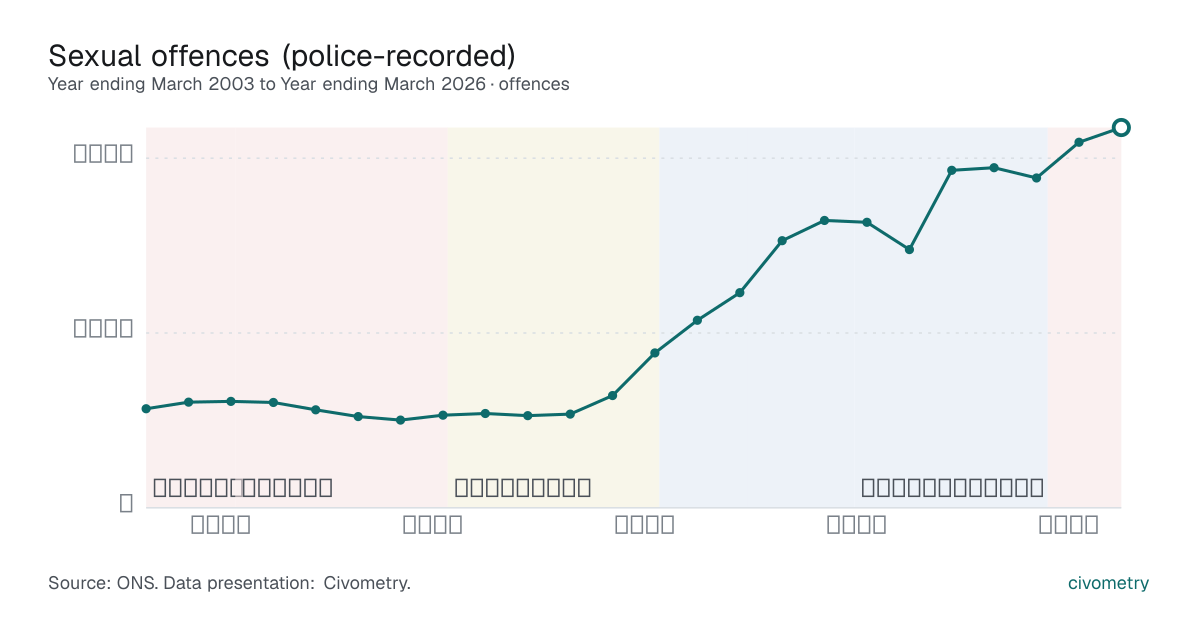Select the data point on the beige-blue boundary
This screenshot has height=630, width=1200.
(655, 353)
